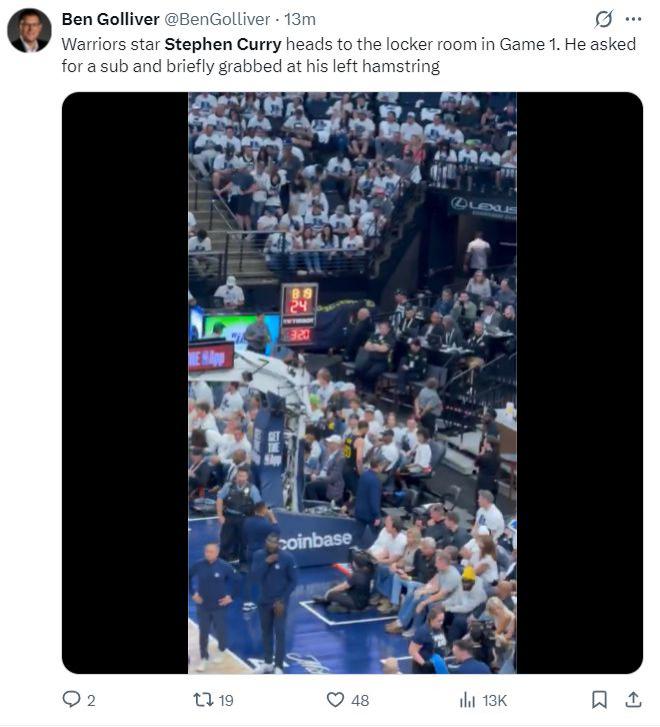Click the coinbase sign inside the video

(x=316, y=541)
